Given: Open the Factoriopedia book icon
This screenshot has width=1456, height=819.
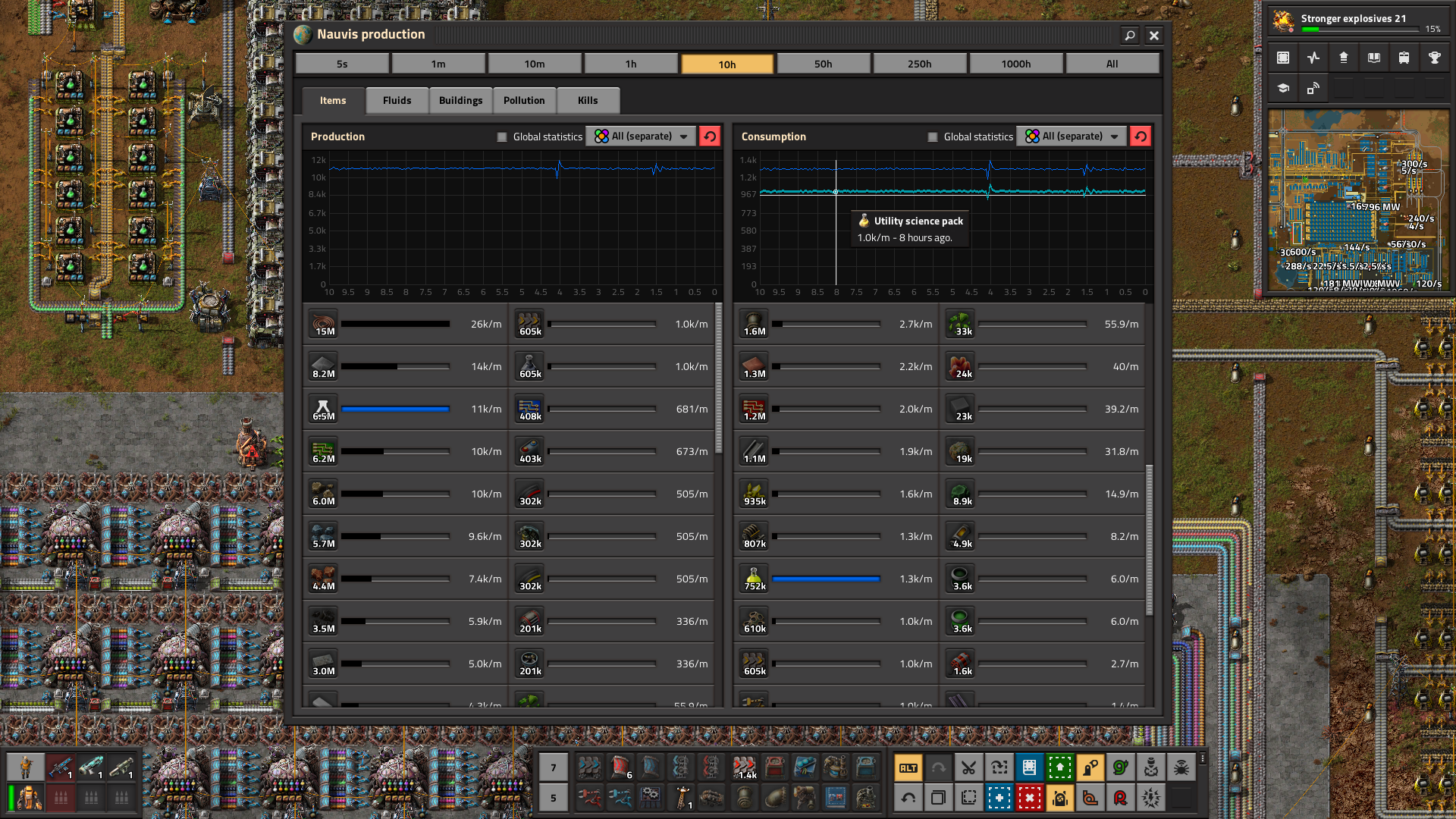Looking at the screenshot, I should point(1373,58).
